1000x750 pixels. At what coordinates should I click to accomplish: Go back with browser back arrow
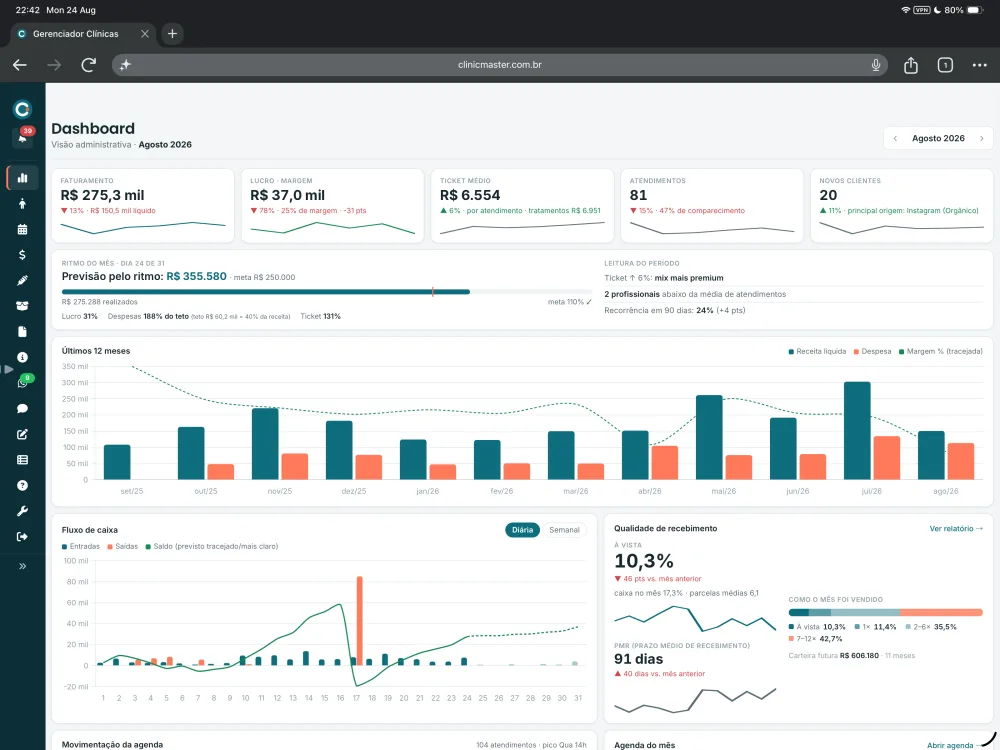coord(20,64)
